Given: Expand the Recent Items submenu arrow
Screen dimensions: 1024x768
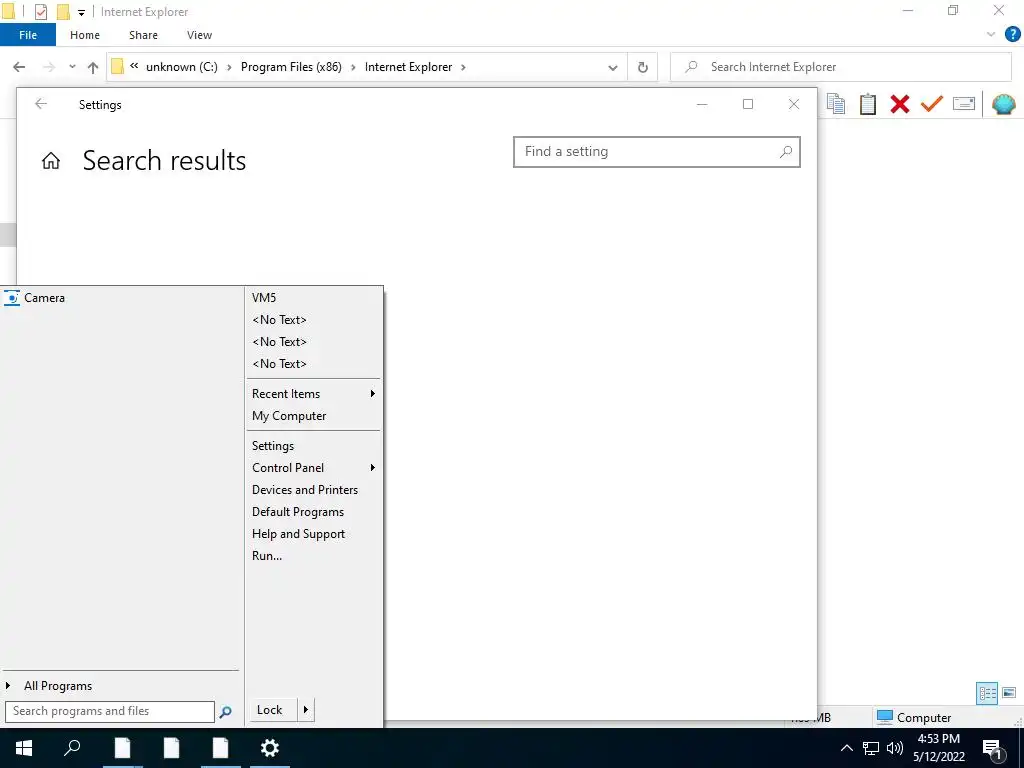Looking at the screenshot, I should point(373,394).
